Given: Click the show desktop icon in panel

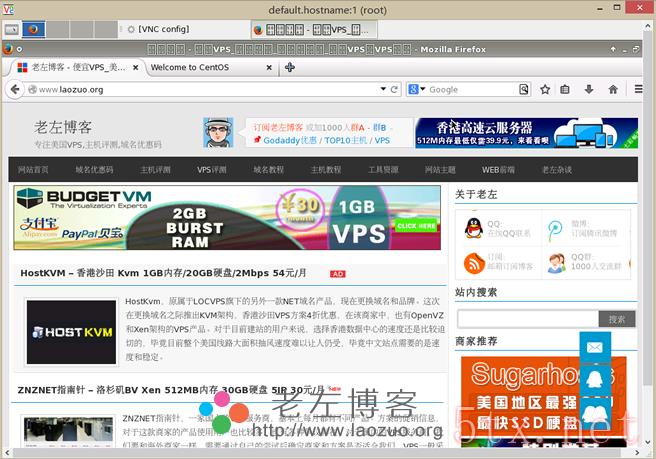Looking at the screenshot, I should click(x=12, y=29).
